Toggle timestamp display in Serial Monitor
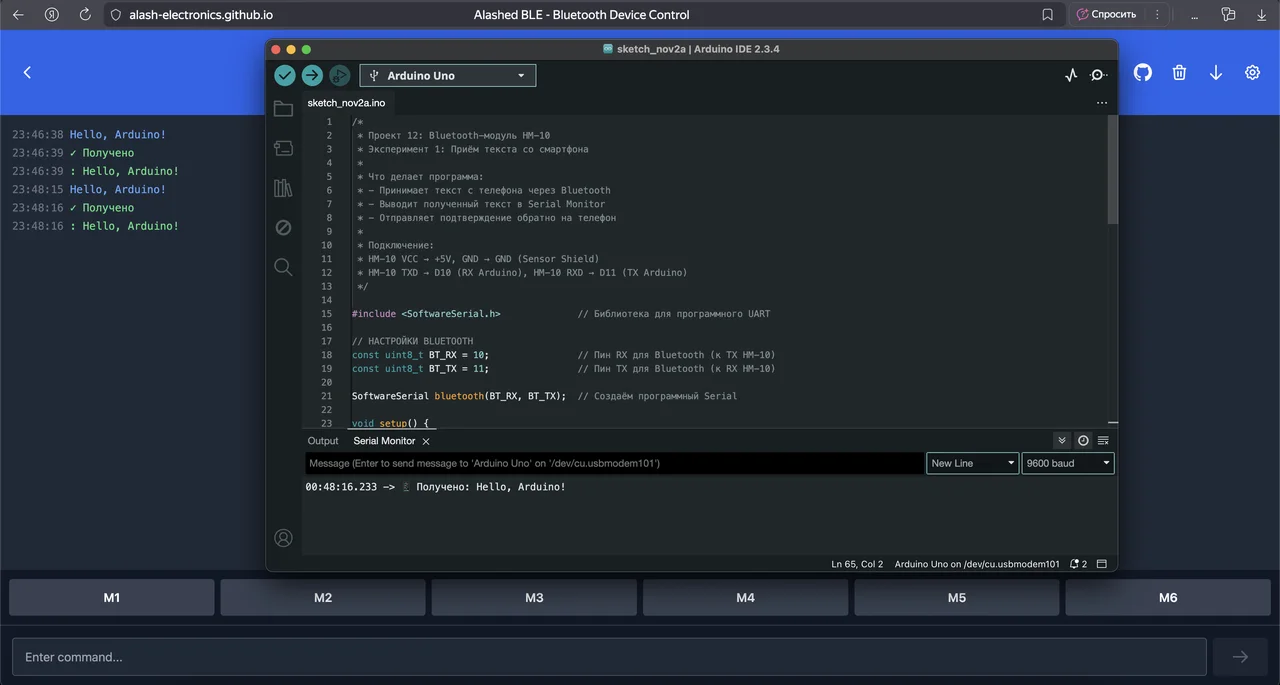 (x=1083, y=441)
